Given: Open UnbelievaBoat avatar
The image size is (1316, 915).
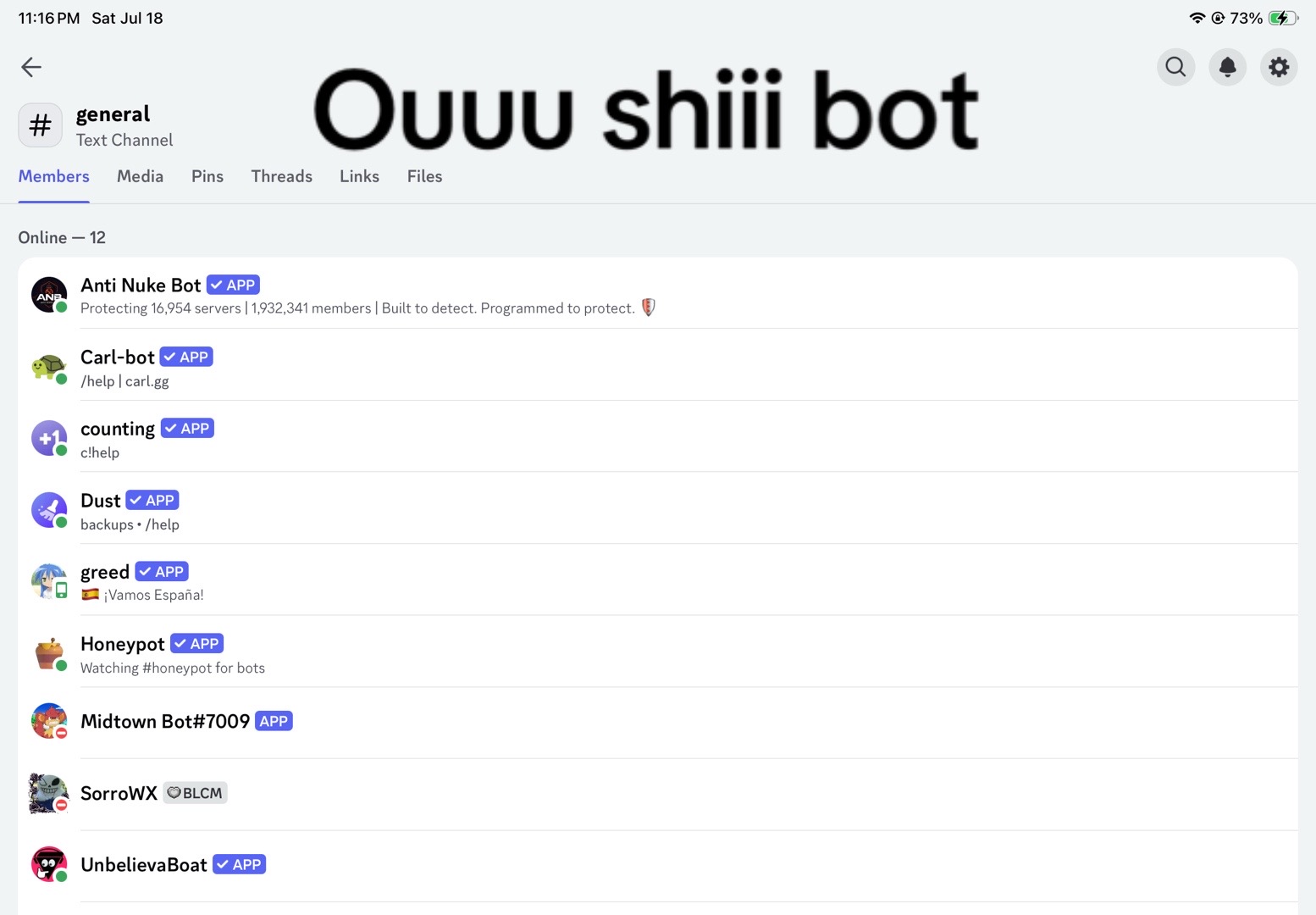Looking at the screenshot, I should [x=49, y=864].
